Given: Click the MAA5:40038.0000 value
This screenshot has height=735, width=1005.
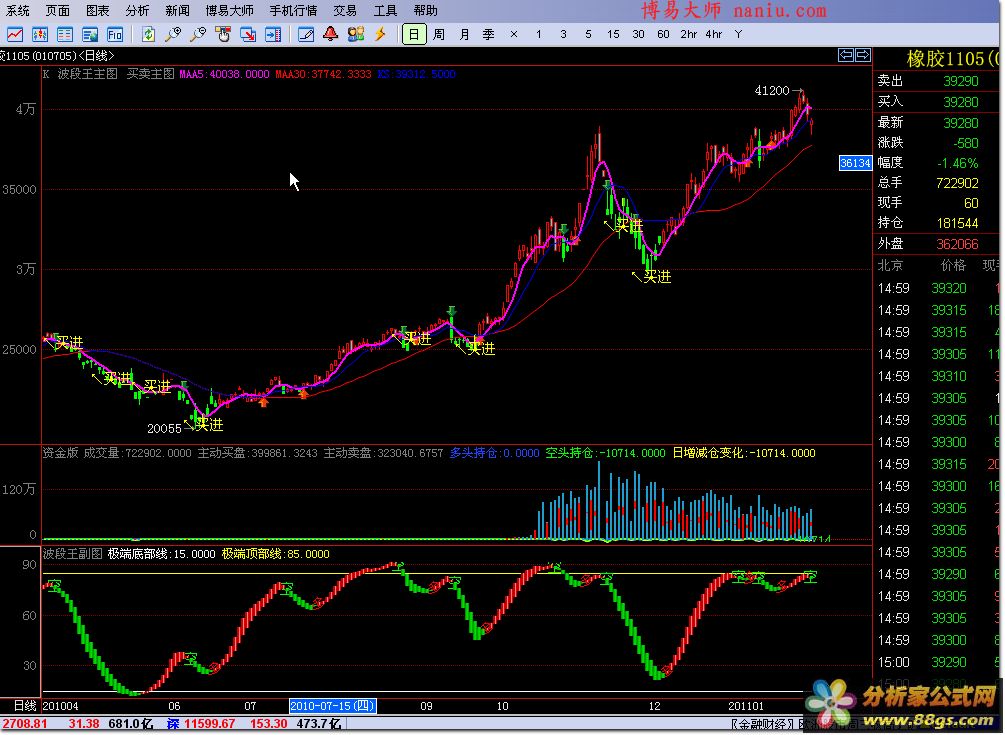Looking at the screenshot, I should pos(224,74).
